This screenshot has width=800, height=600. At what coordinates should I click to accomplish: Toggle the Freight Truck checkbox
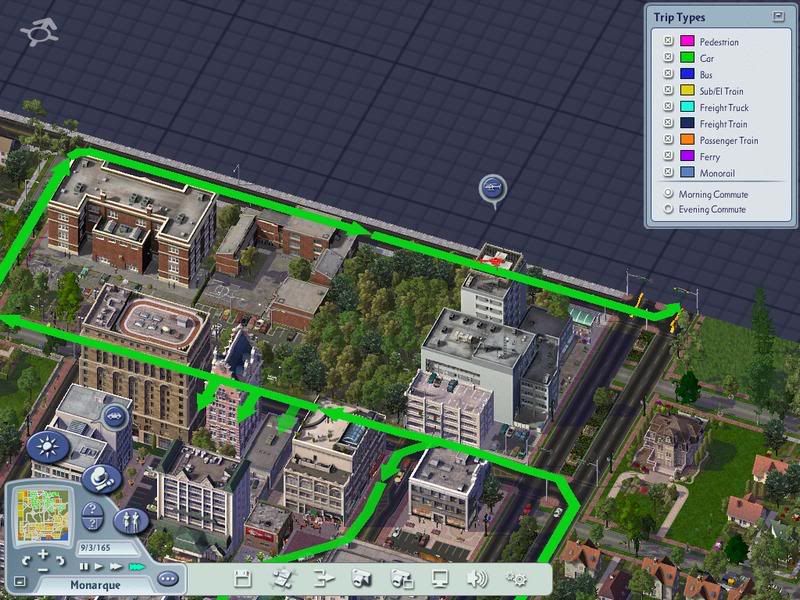pyautogui.click(x=668, y=106)
